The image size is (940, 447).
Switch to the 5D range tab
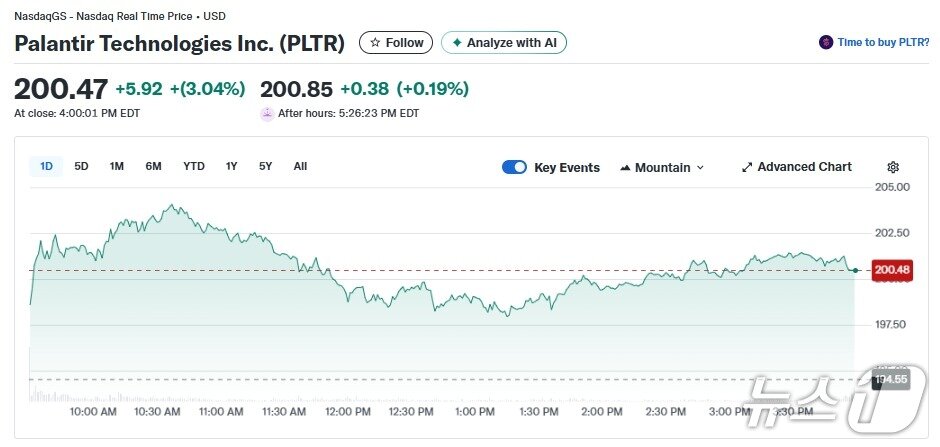(82, 166)
